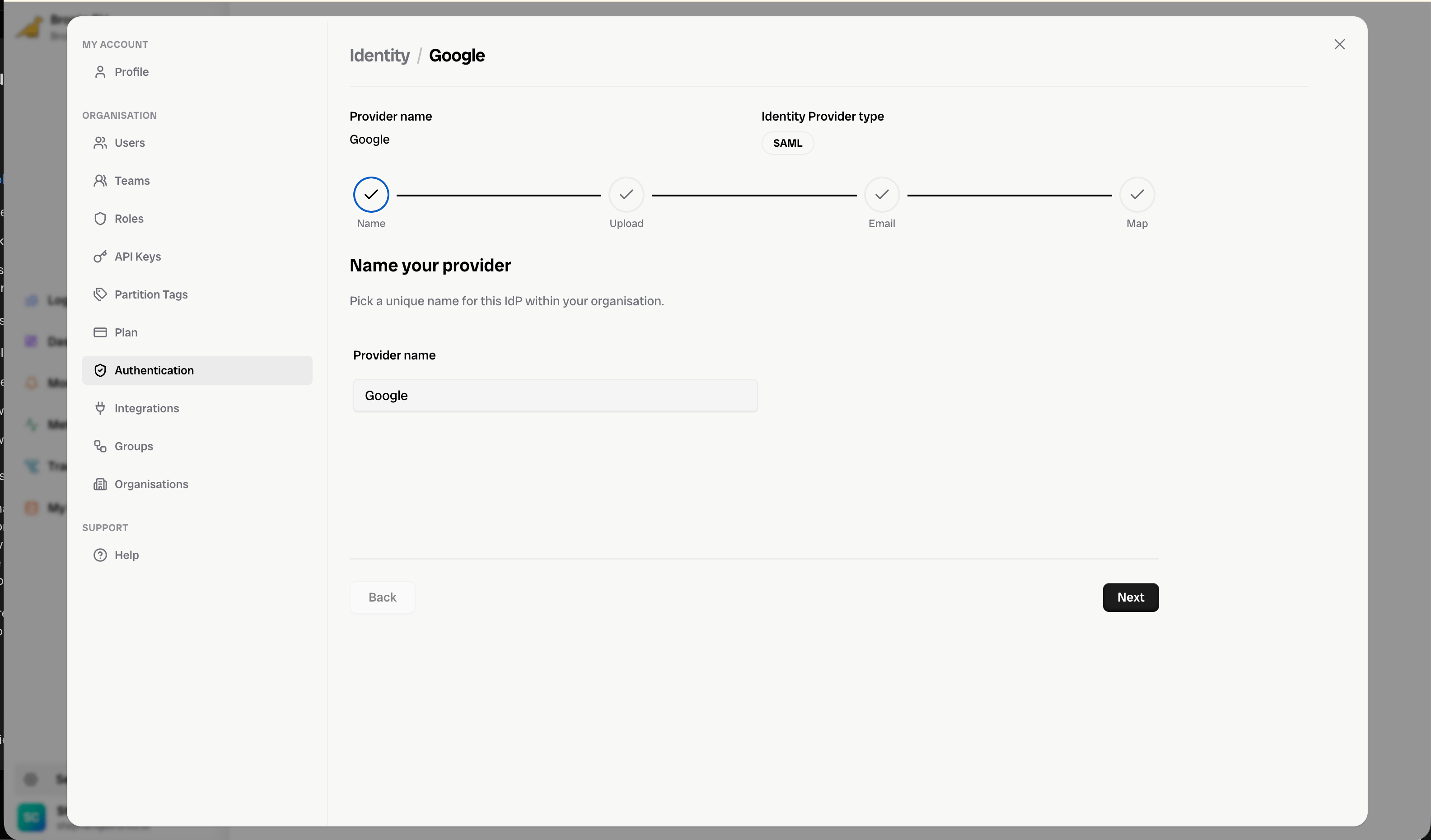Viewport: 1431px width, 840px height.
Task: Select the Roles menu entry
Action: [x=197, y=219]
